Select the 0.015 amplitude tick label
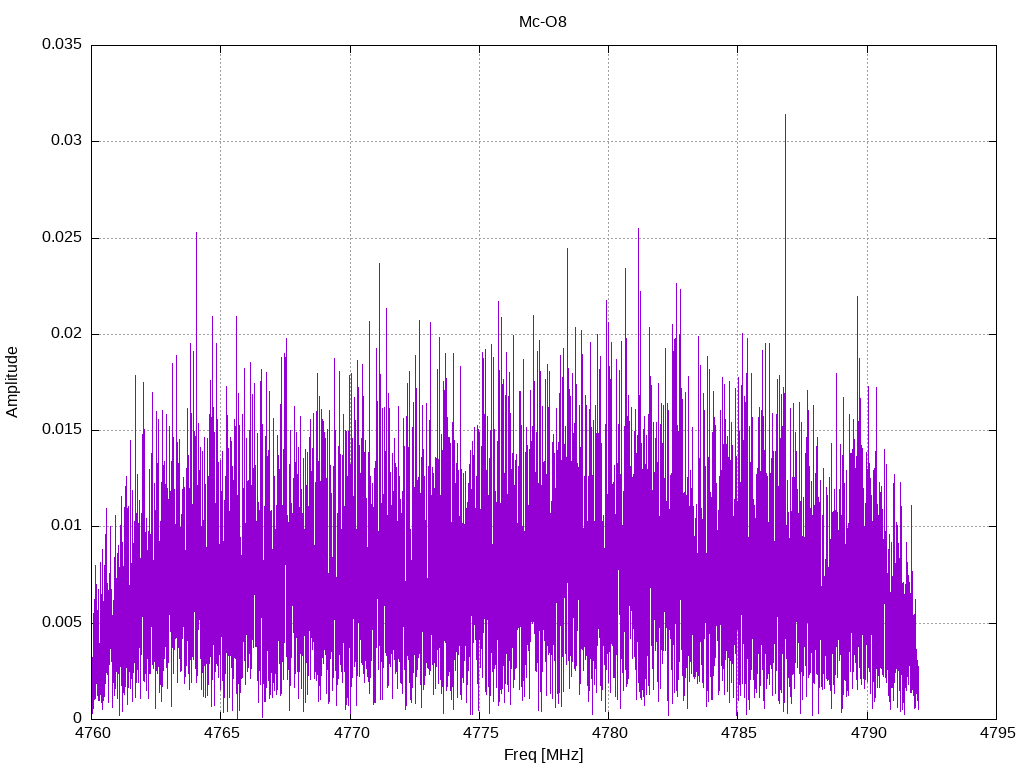 click(62, 430)
